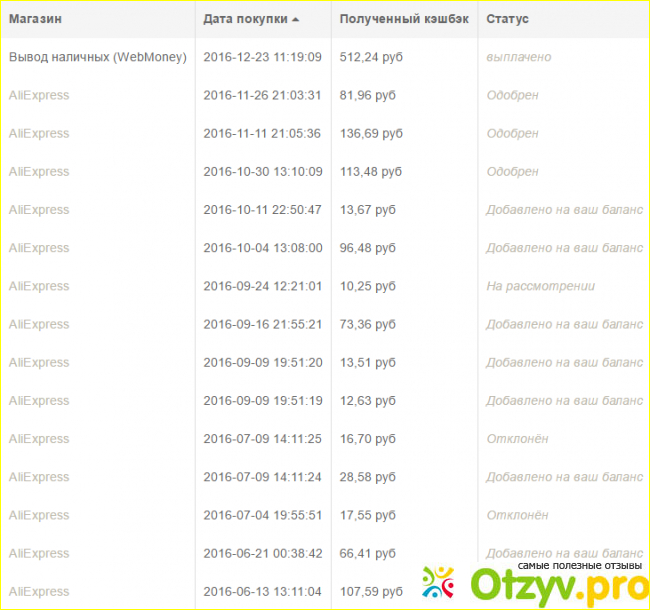Sort table by Магазин column header
The width and height of the screenshot is (650, 610).
pos(36,19)
